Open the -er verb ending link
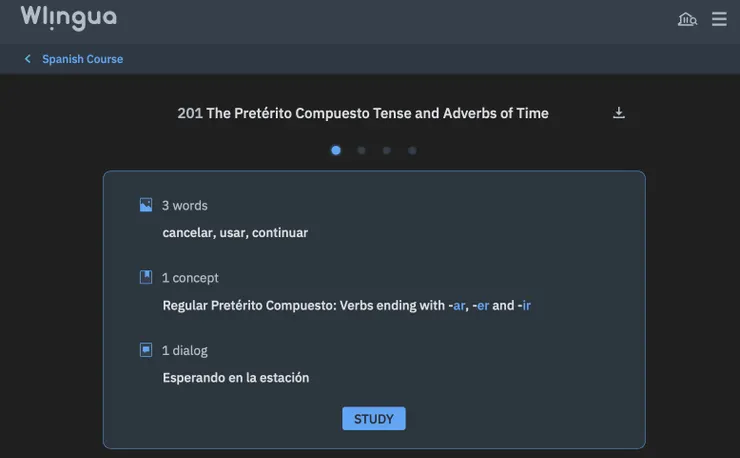 (x=481, y=306)
